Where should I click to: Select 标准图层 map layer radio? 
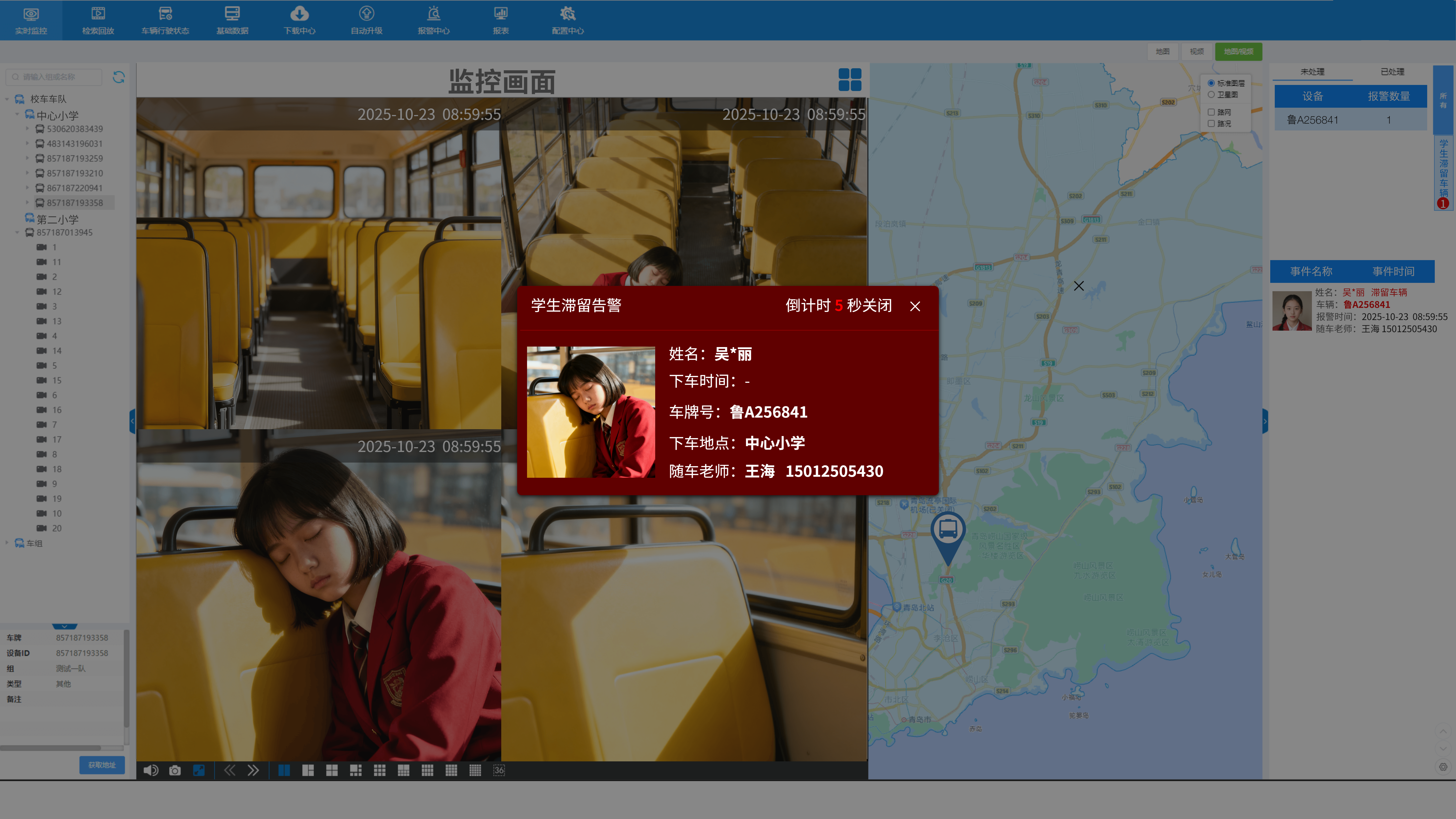point(1211,83)
